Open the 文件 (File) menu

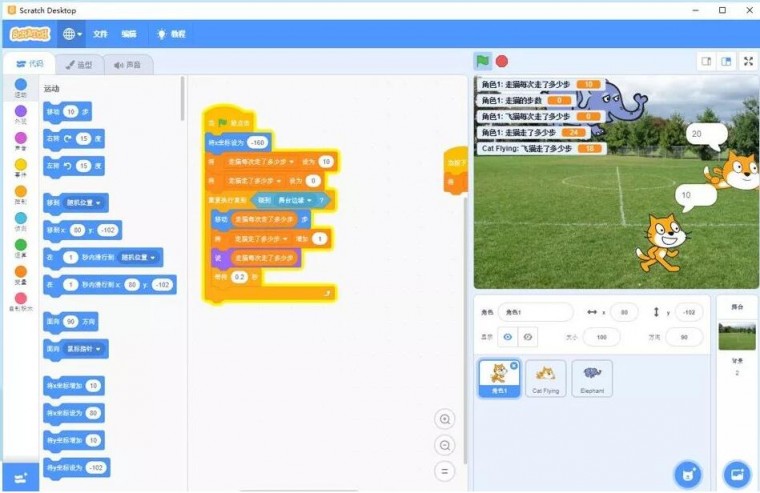[100, 34]
